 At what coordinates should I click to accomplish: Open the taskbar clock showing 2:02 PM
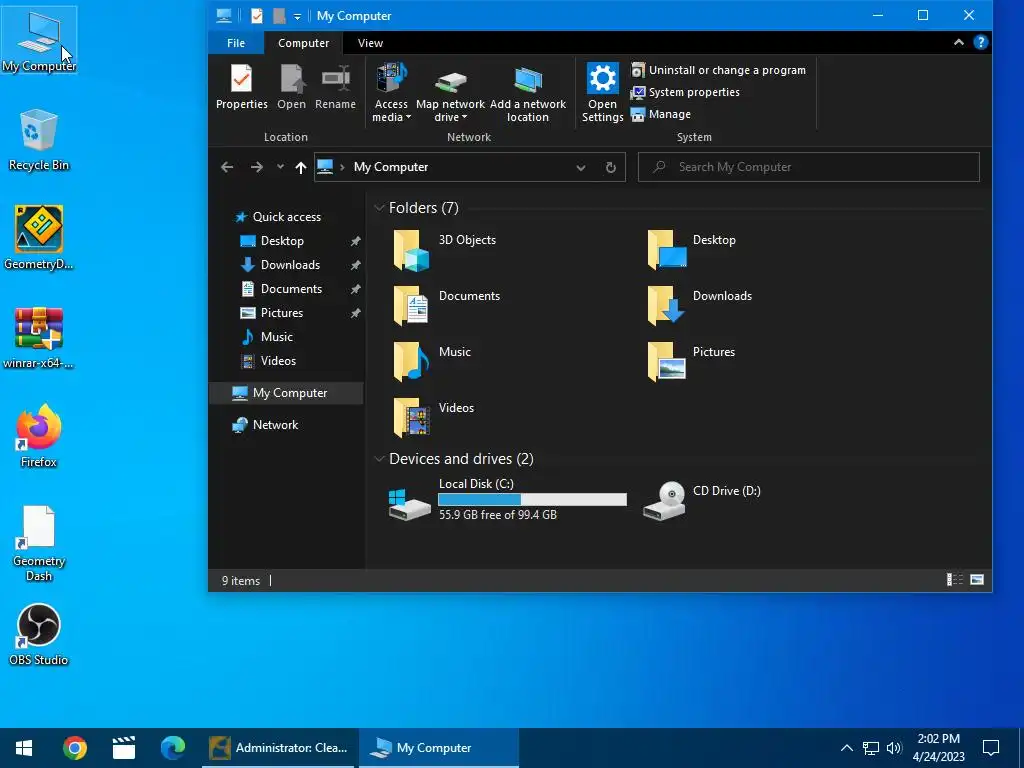938,748
